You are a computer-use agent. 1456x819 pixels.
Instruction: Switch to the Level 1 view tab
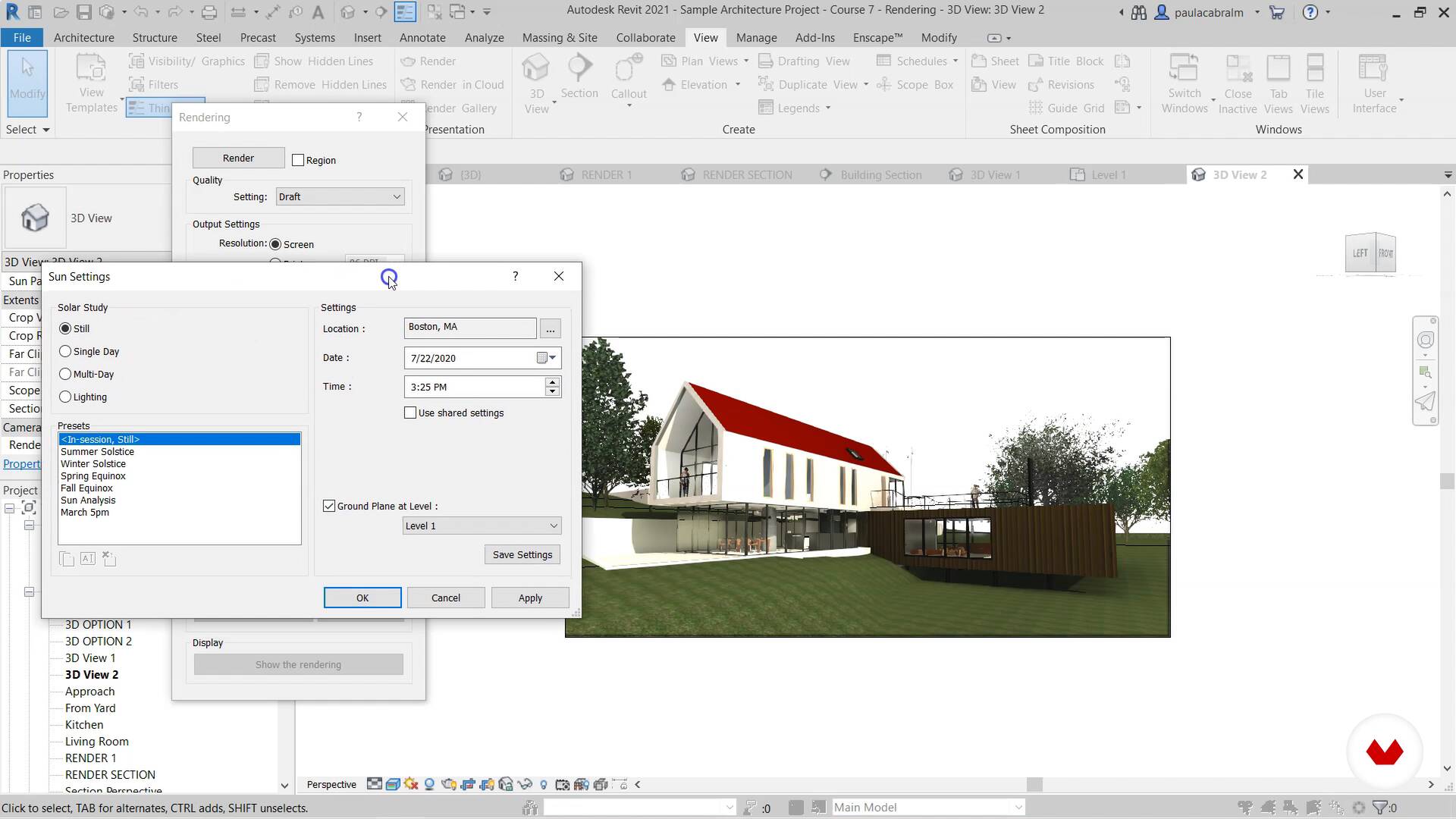pos(1108,174)
